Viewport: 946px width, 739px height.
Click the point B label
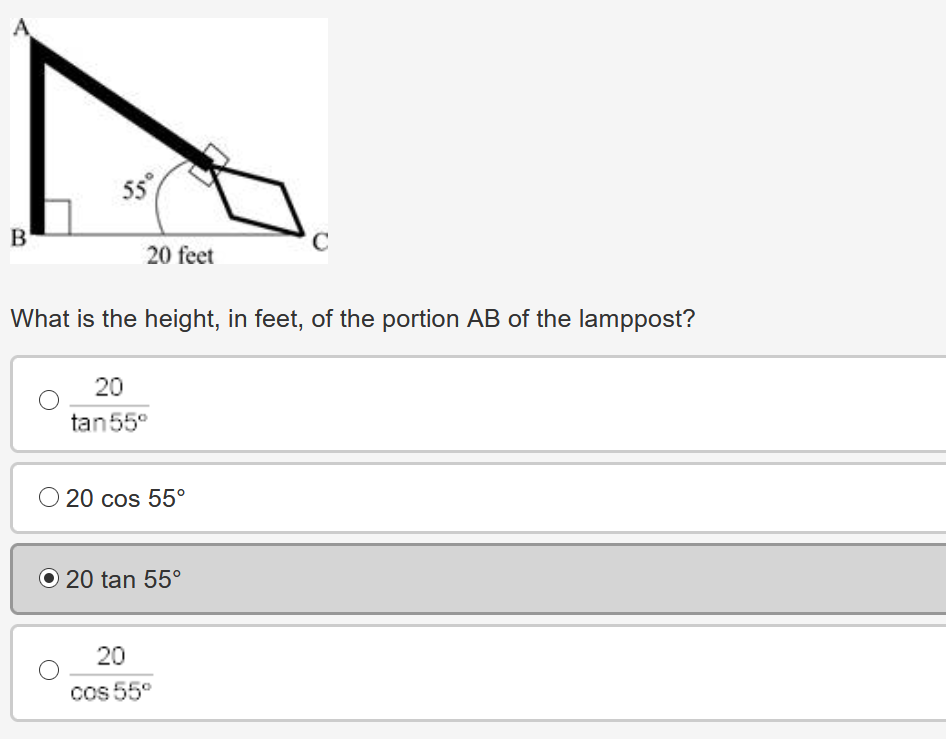(x=17, y=238)
